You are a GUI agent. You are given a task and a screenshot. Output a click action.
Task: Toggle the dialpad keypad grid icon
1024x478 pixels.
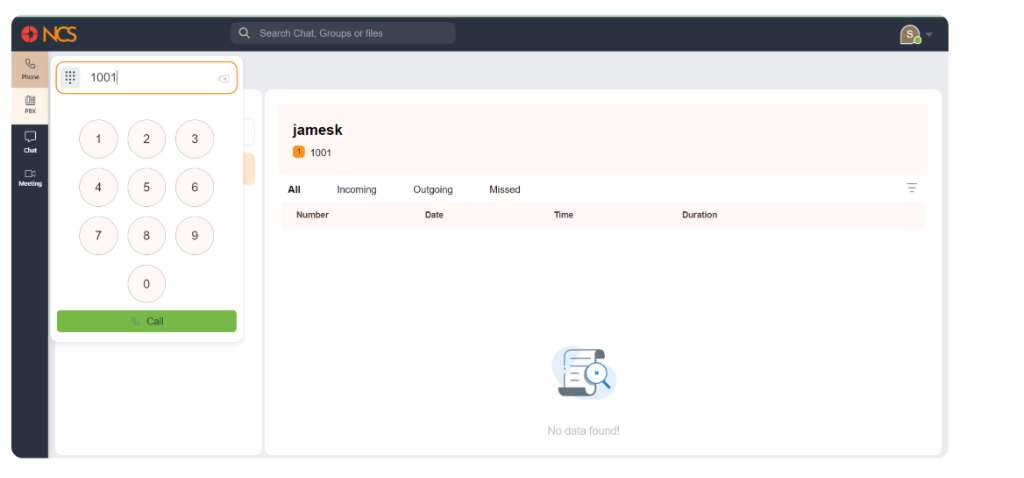pos(71,78)
